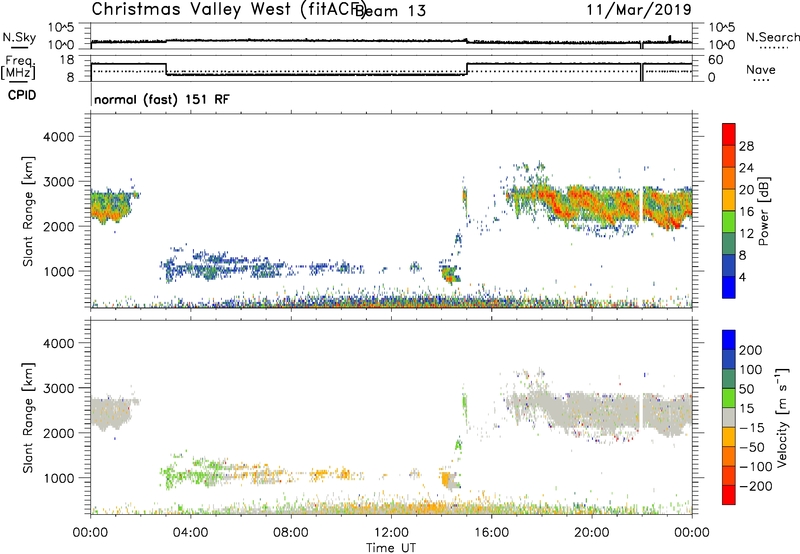Click the "200" positive velocity colorbar label
Image resolution: width=800 pixels, height=554 pixels.
751,350
